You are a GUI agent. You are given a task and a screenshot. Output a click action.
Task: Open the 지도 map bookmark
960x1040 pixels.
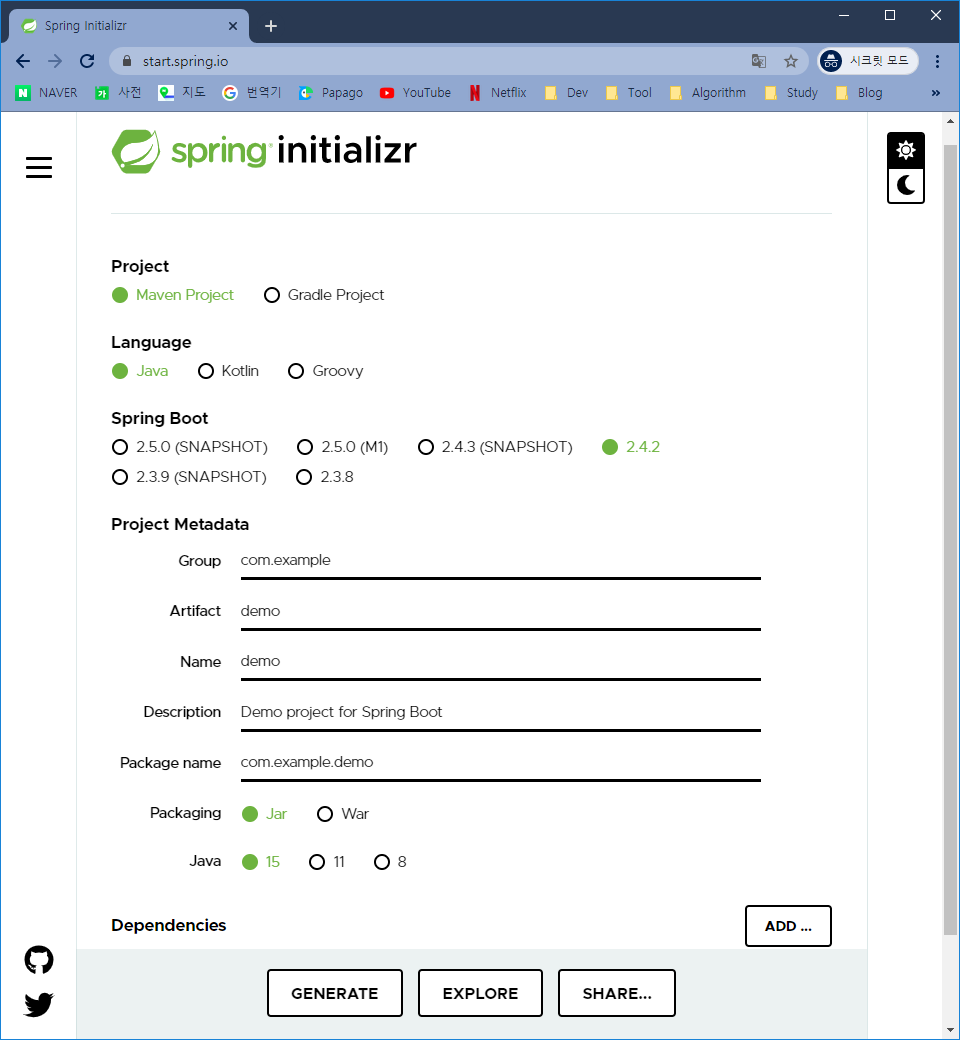(182, 93)
